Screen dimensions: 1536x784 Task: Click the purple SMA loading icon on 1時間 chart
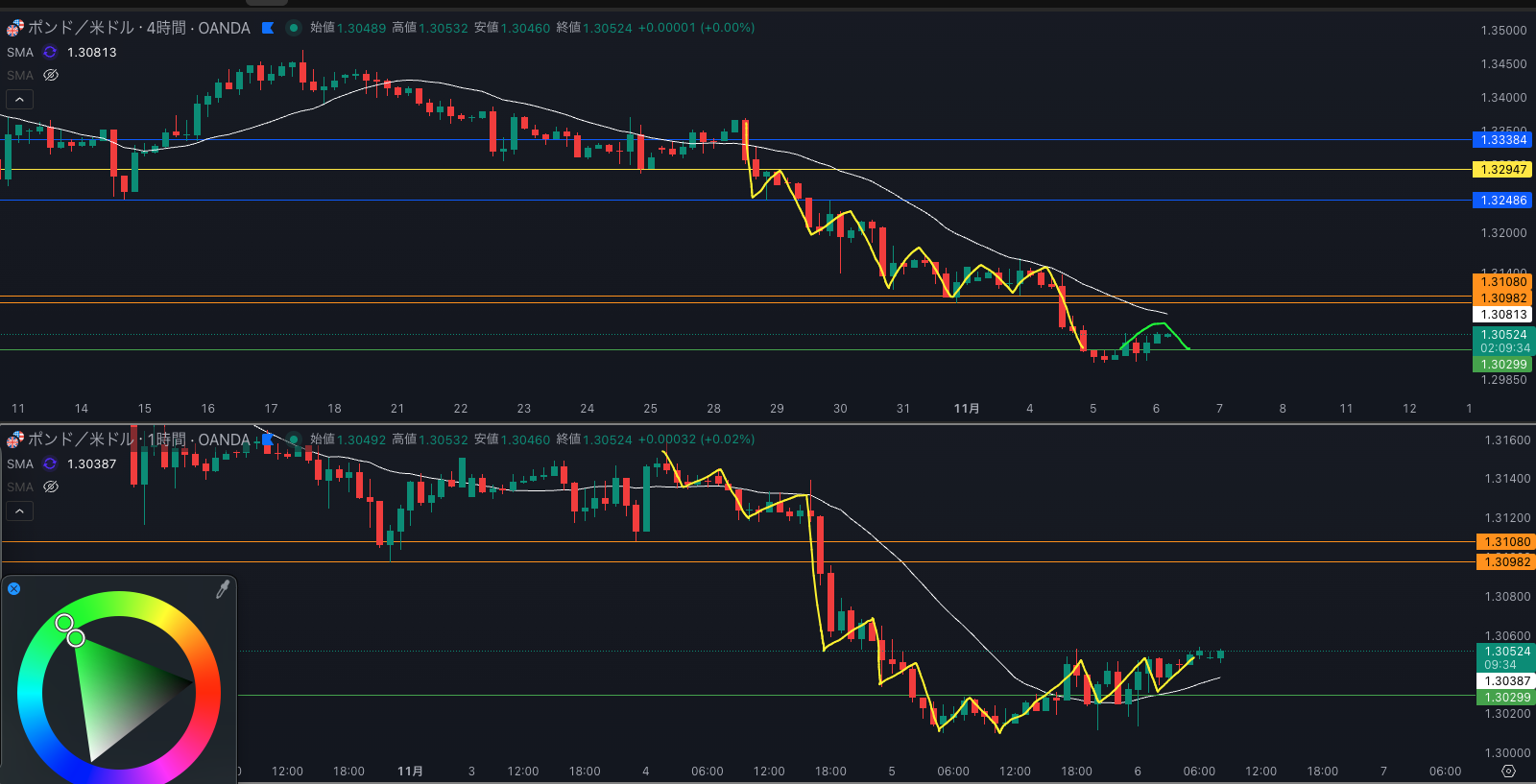pyautogui.click(x=50, y=463)
